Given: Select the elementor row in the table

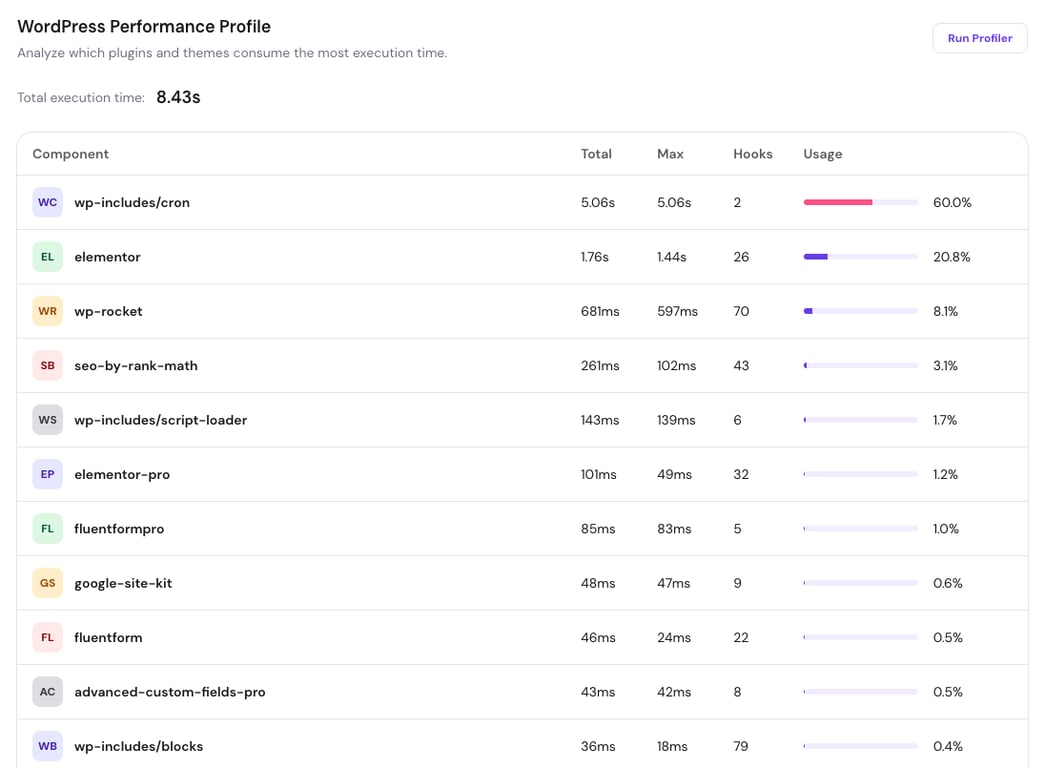Looking at the screenshot, I should pyautogui.click(x=400, y=256).
